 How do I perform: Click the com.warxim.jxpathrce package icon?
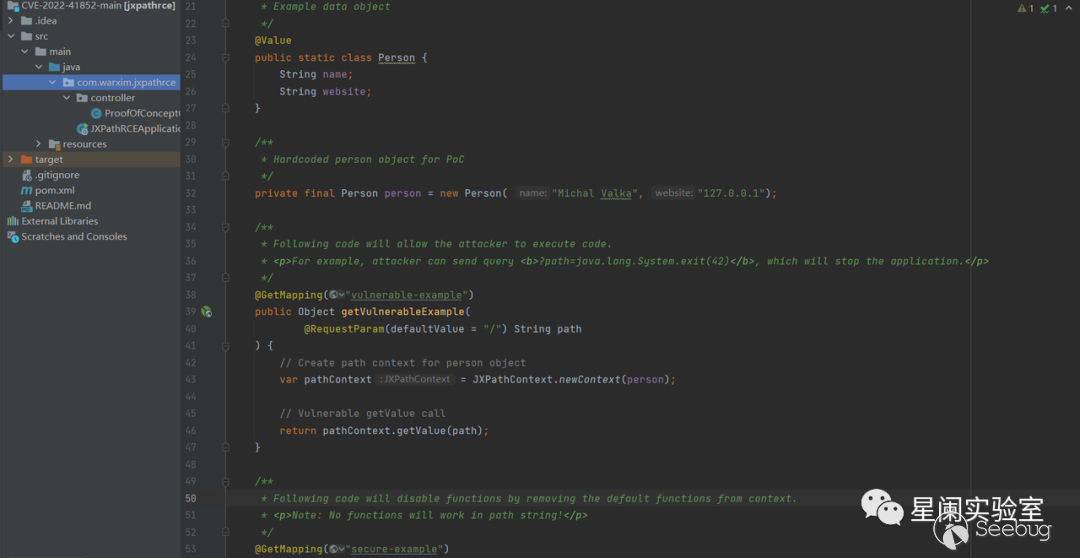click(x=68, y=82)
